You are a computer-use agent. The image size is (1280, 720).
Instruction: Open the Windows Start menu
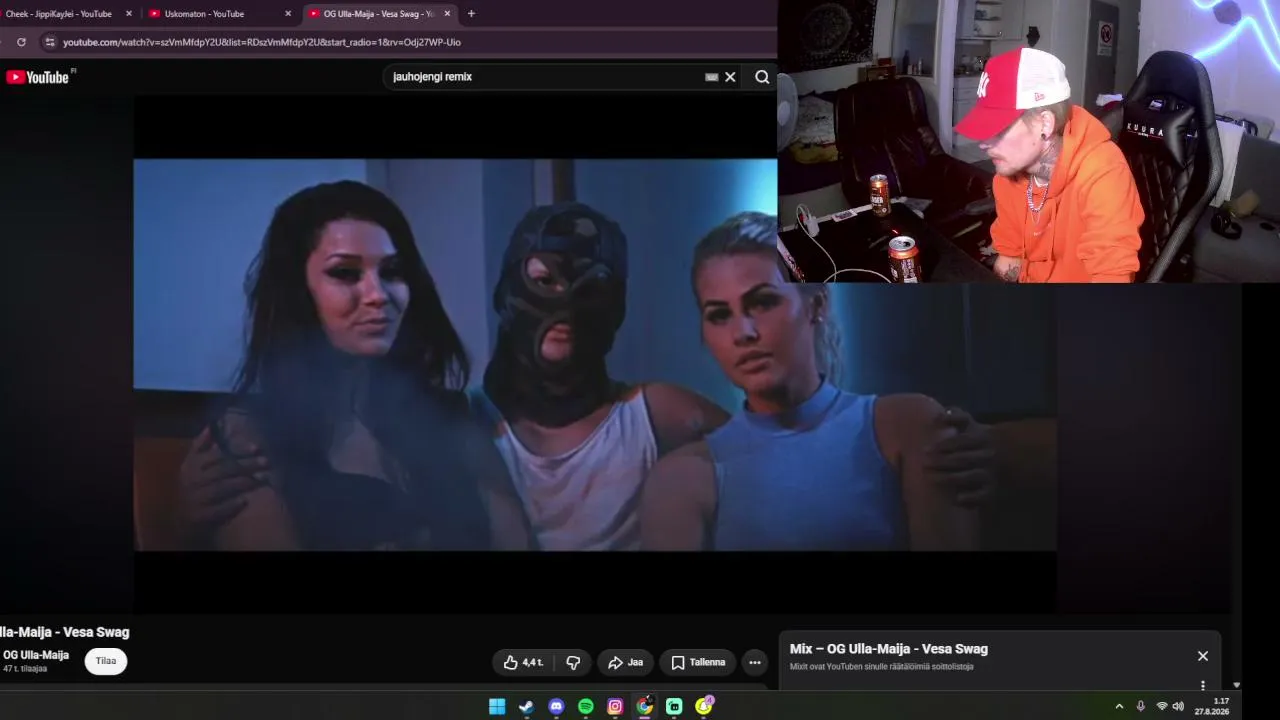(497, 706)
